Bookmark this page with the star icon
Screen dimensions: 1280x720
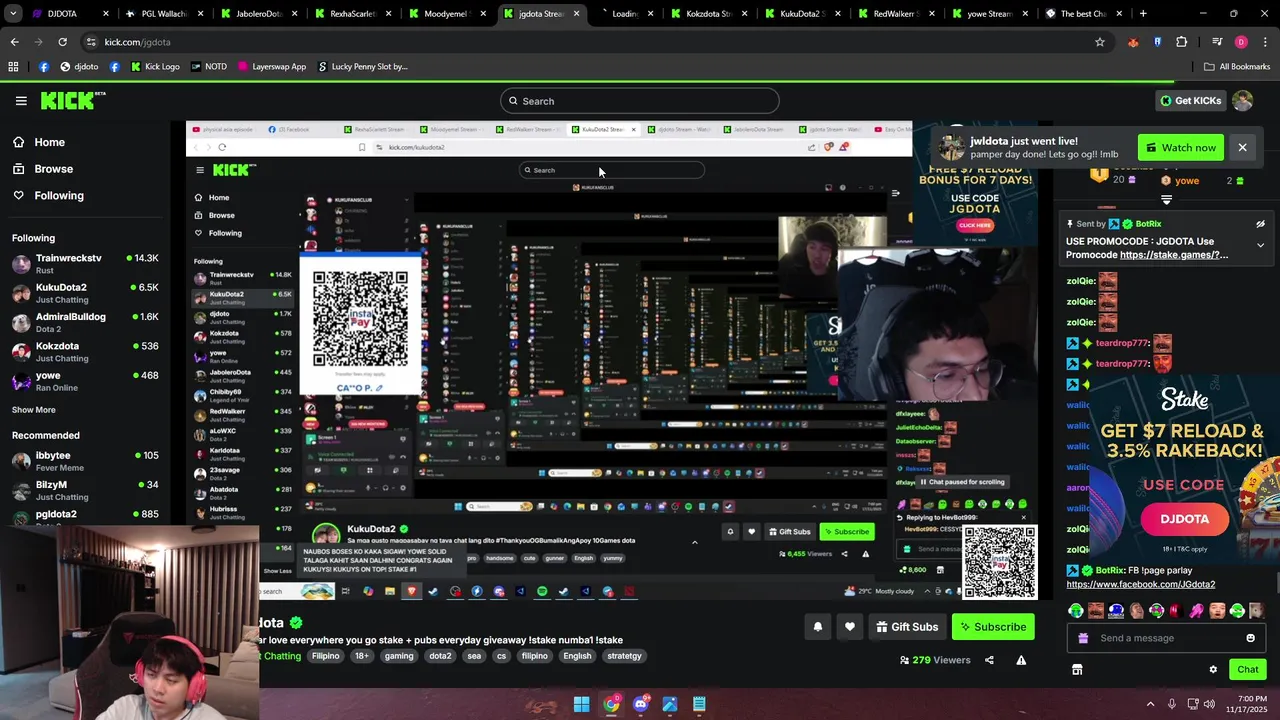(1100, 42)
